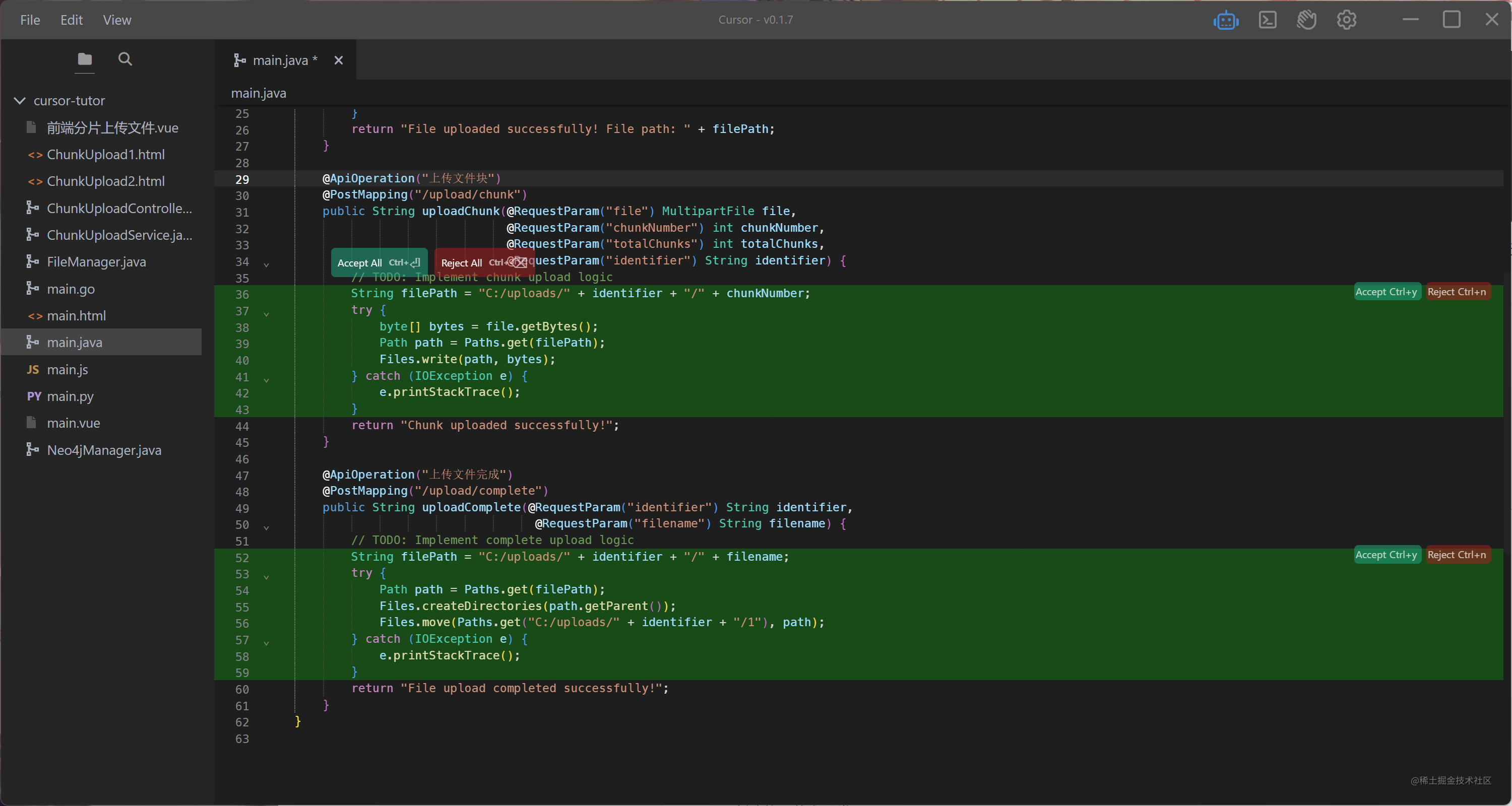Open the File menu
This screenshot has height=806, width=1512.
(x=30, y=20)
